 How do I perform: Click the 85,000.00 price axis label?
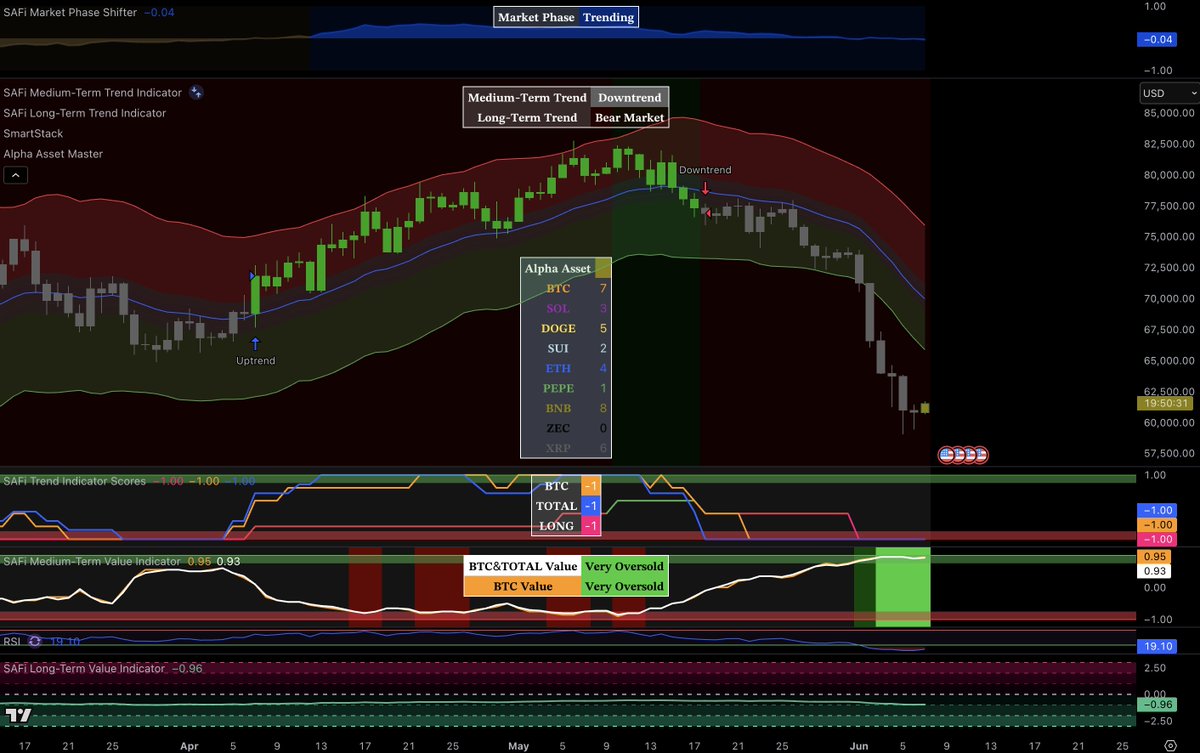click(x=1170, y=113)
